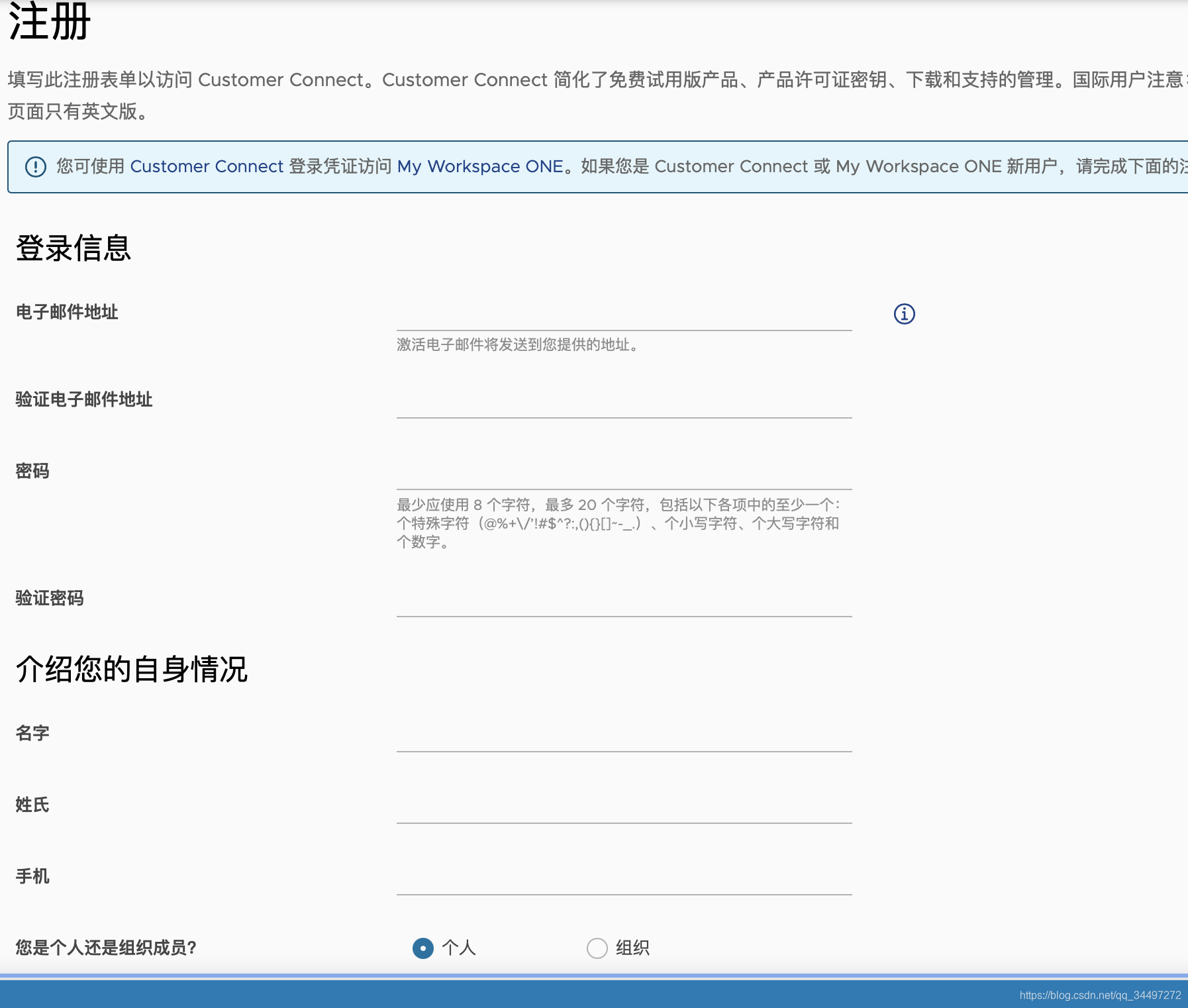This screenshot has height=1008, width=1188.
Task: Click the password rule hint starting 最少应使用 8 个字符
Action: click(x=619, y=523)
